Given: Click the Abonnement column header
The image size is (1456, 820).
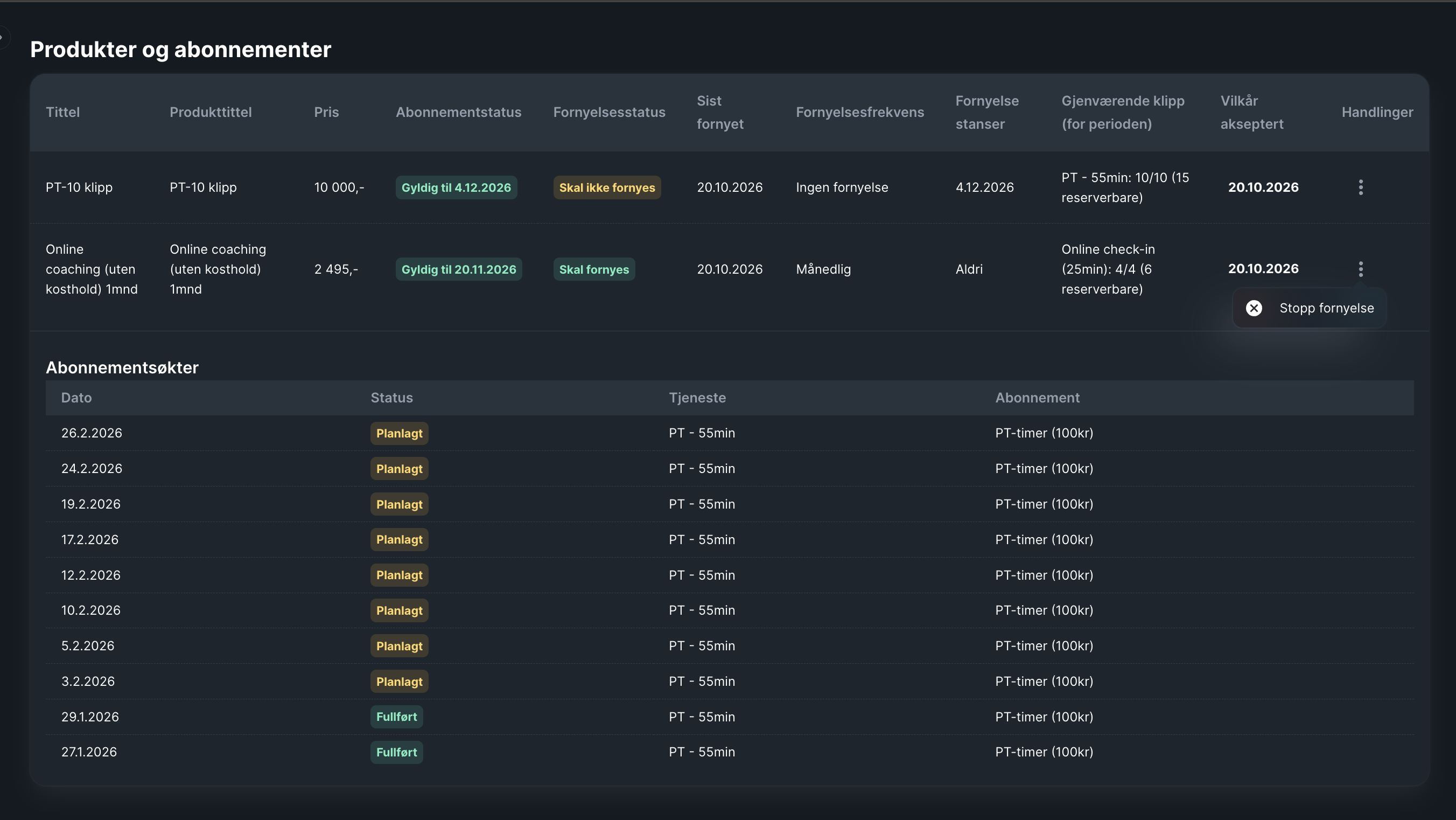Looking at the screenshot, I should point(1037,398).
